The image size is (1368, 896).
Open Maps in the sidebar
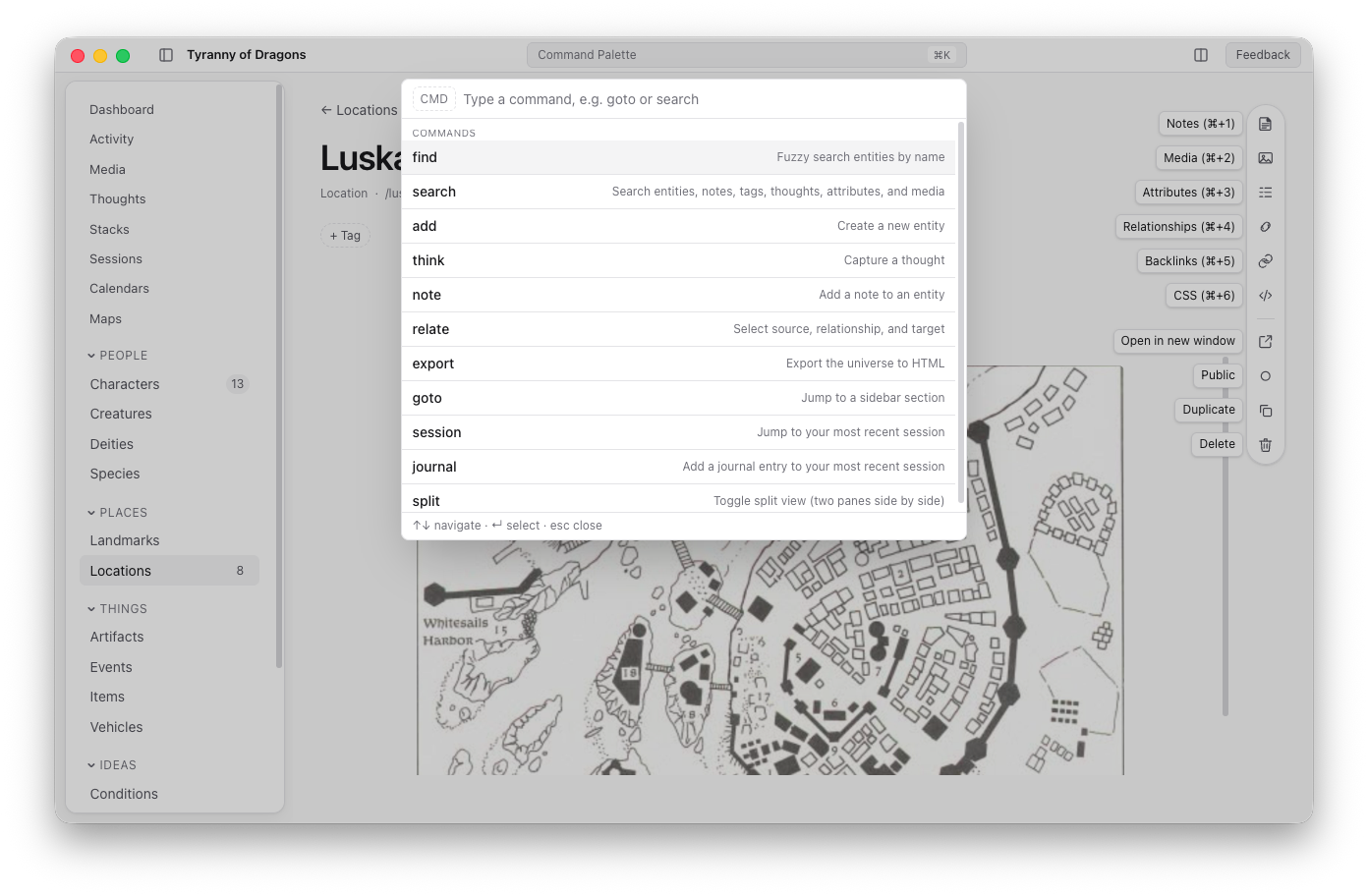tap(169, 319)
